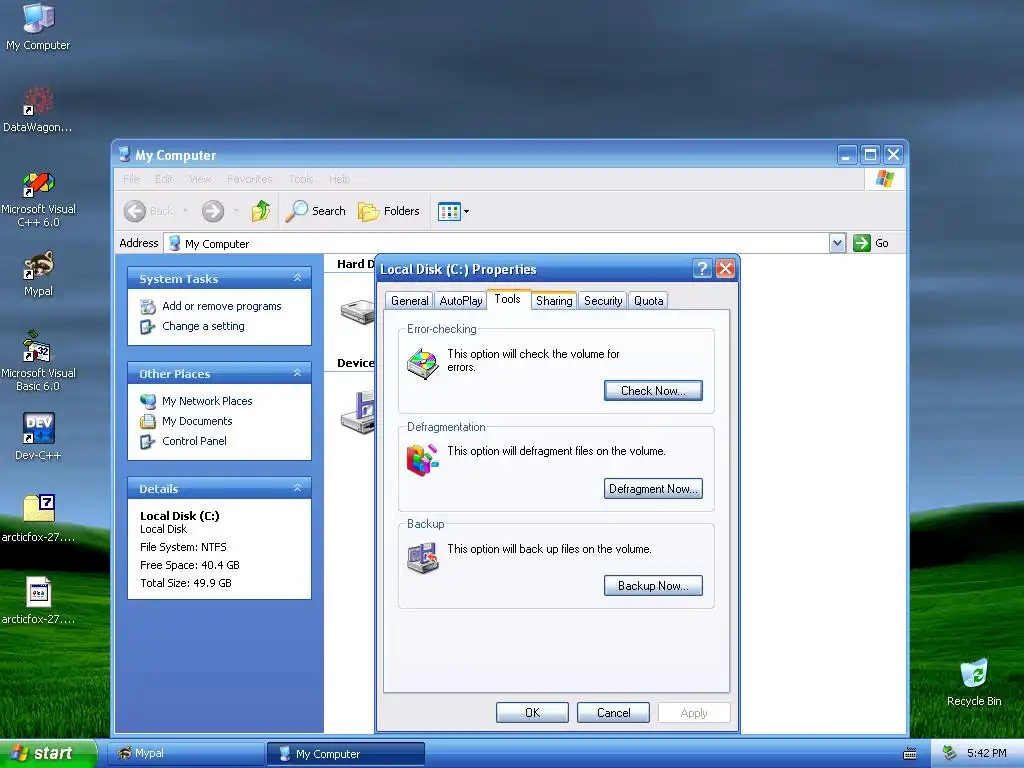The image size is (1024, 768).
Task: Minimize the My Computer window
Action: 846,155
